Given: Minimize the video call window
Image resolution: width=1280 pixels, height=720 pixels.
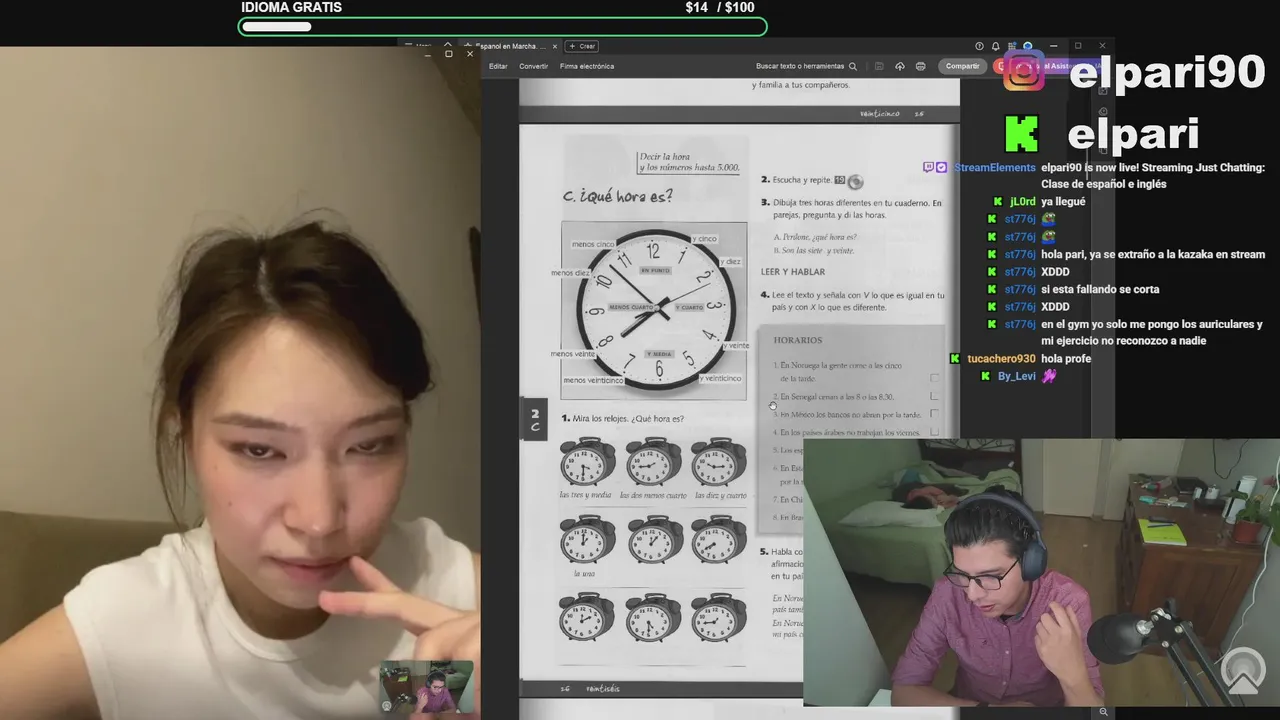Looking at the screenshot, I should (427, 54).
